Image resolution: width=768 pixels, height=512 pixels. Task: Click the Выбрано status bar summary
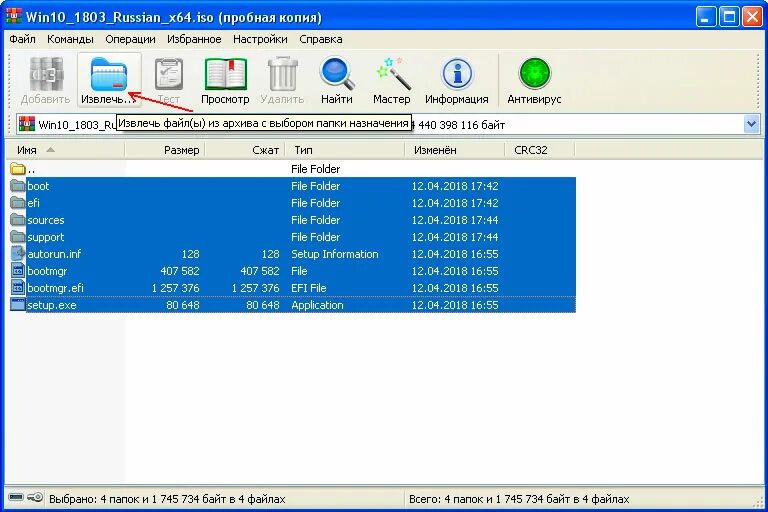[x=167, y=499]
